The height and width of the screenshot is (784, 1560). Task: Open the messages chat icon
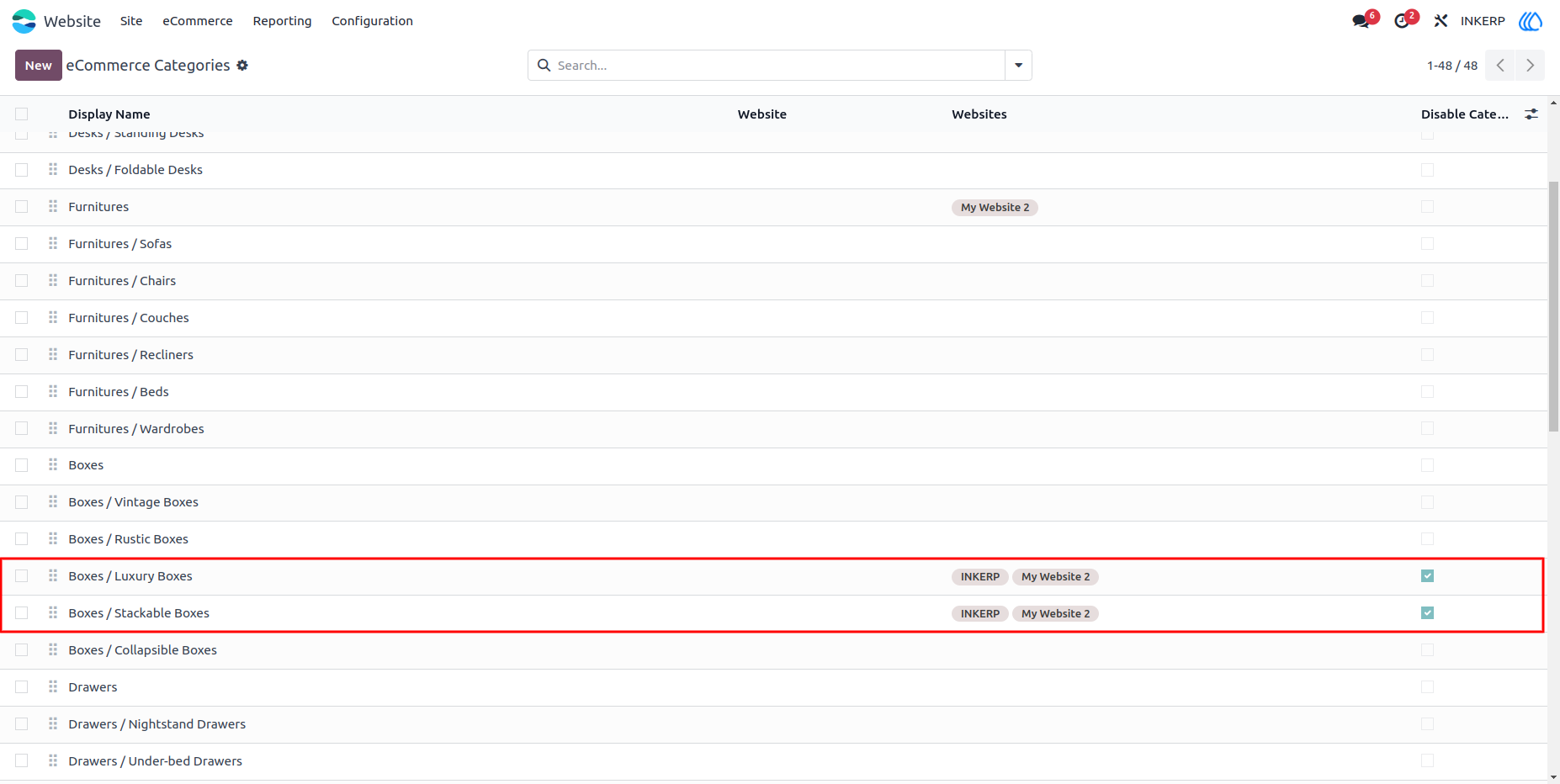[x=1361, y=21]
